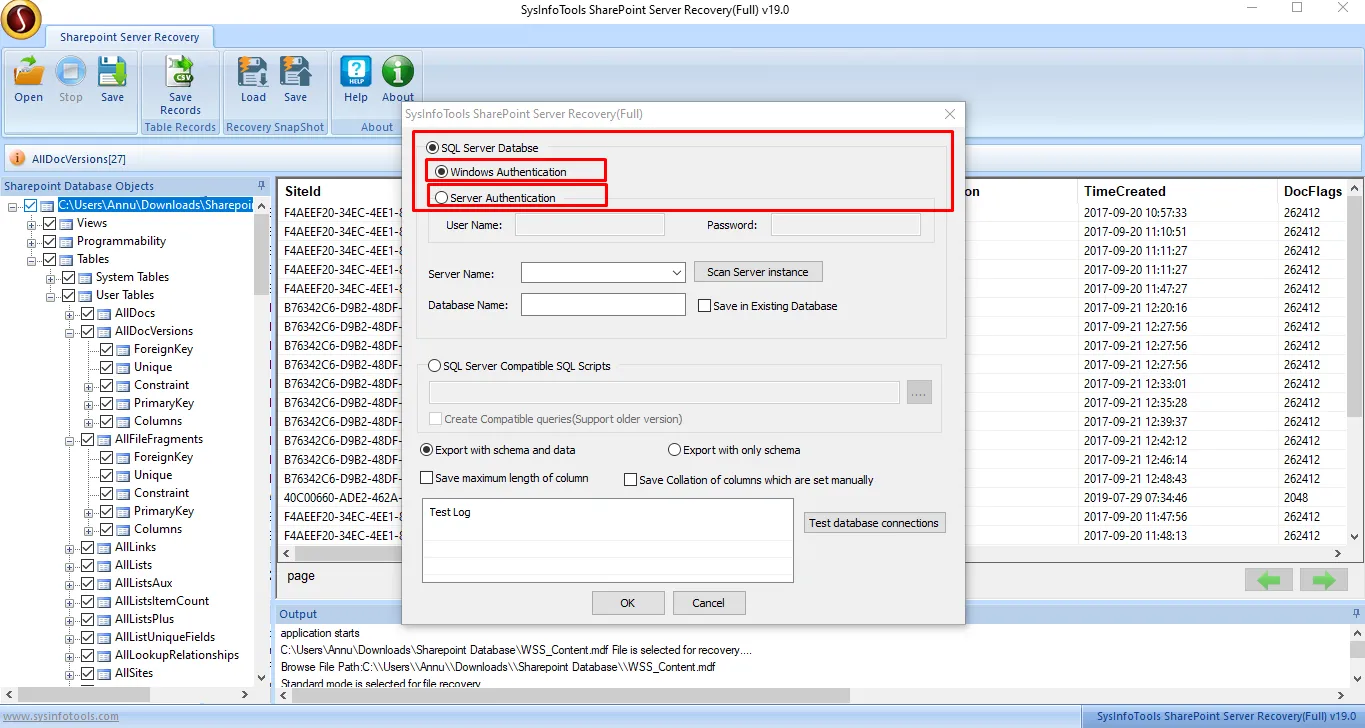The height and width of the screenshot is (728, 1365).
Task: Click the warning icon beside the AllDocVersions[27] tab
Action: point(18,158)
